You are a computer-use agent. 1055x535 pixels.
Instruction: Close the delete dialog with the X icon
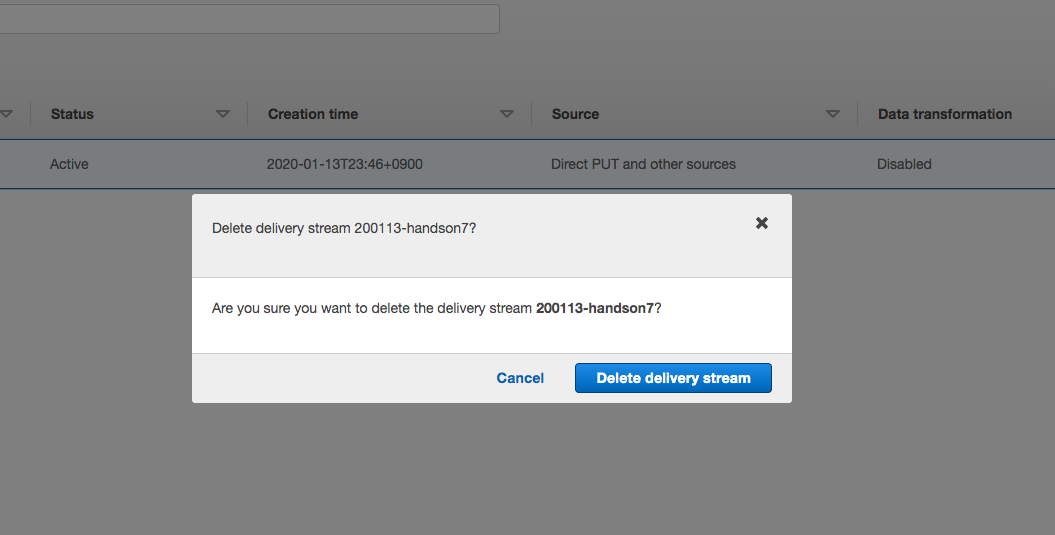[762, 223]
